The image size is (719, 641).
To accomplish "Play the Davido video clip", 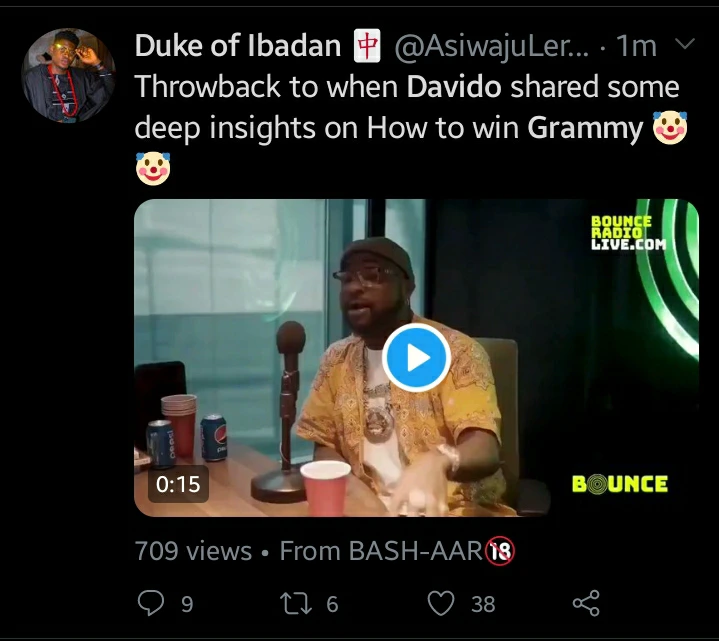I will tap(416, 357).
